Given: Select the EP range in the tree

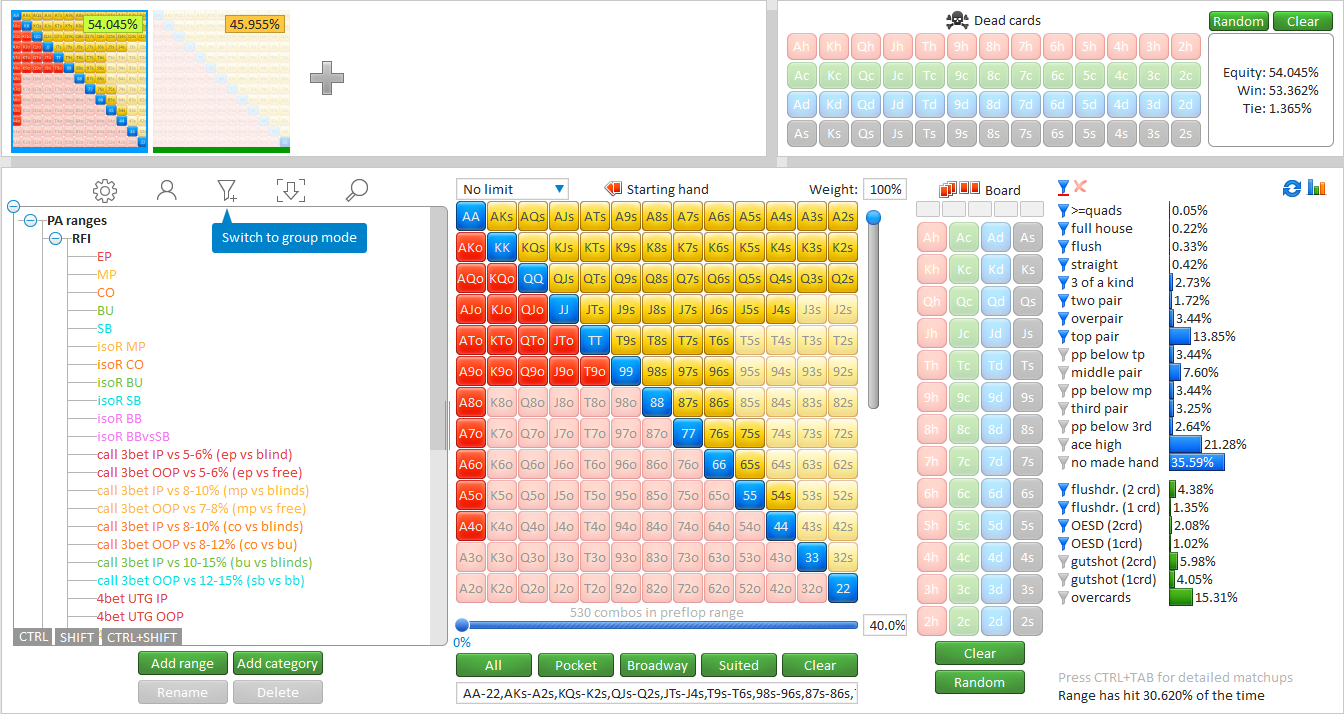Looking at the screenshot, I should click(104, 257).
